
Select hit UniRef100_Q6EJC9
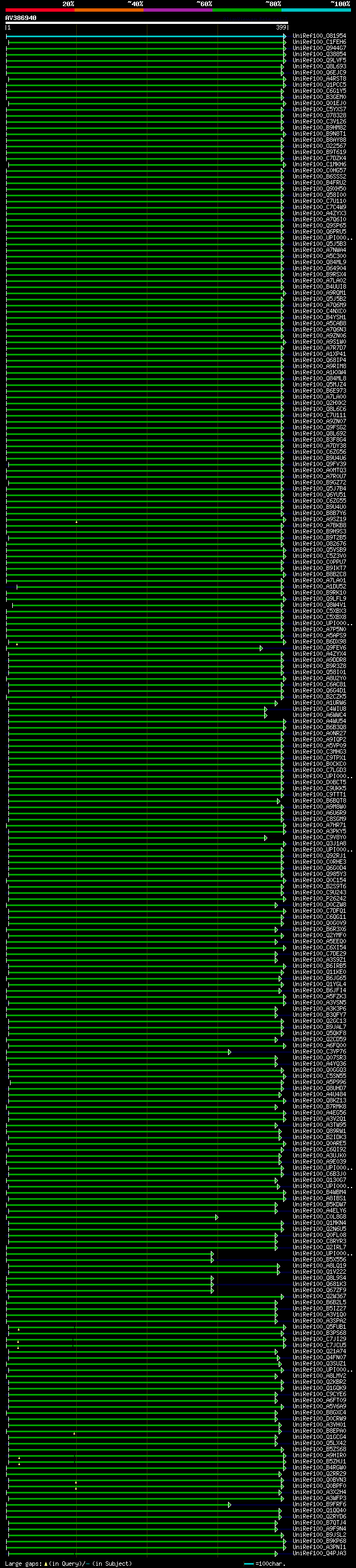319,72
